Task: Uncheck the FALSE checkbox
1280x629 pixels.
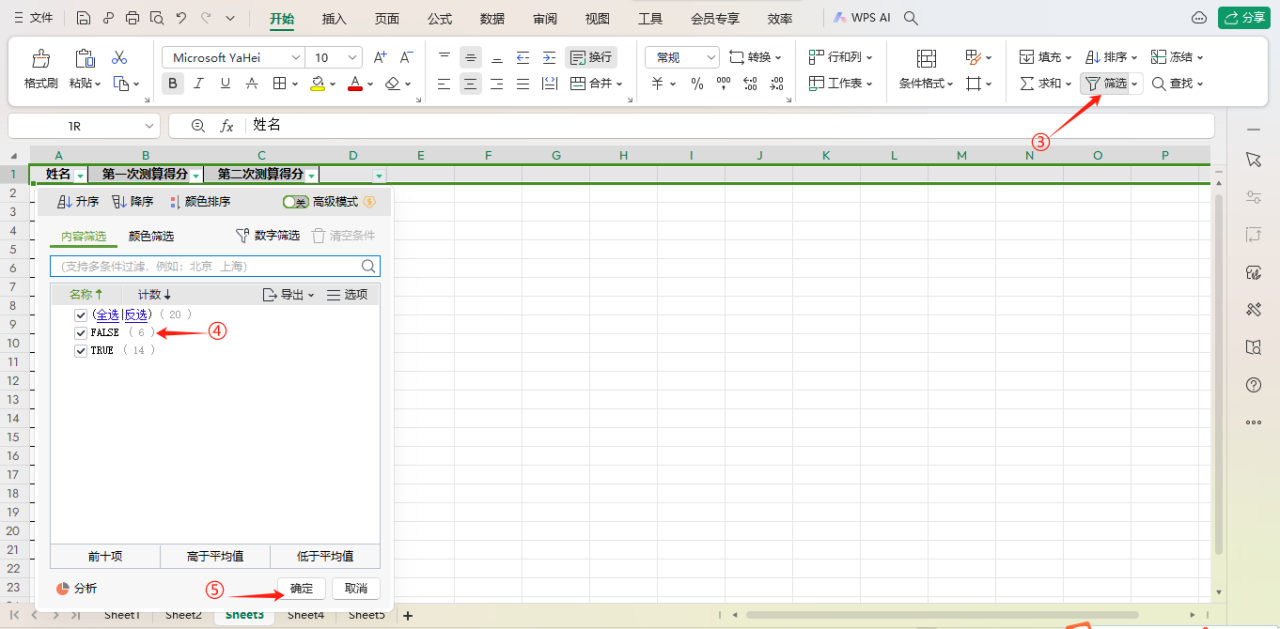Action: click(x=81, y=333)
